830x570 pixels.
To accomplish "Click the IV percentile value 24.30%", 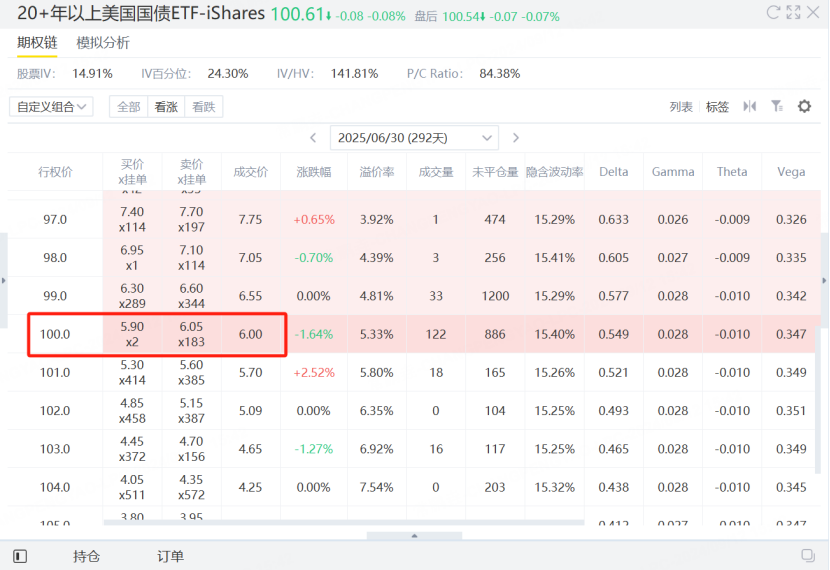I will [x=228, y=74].
